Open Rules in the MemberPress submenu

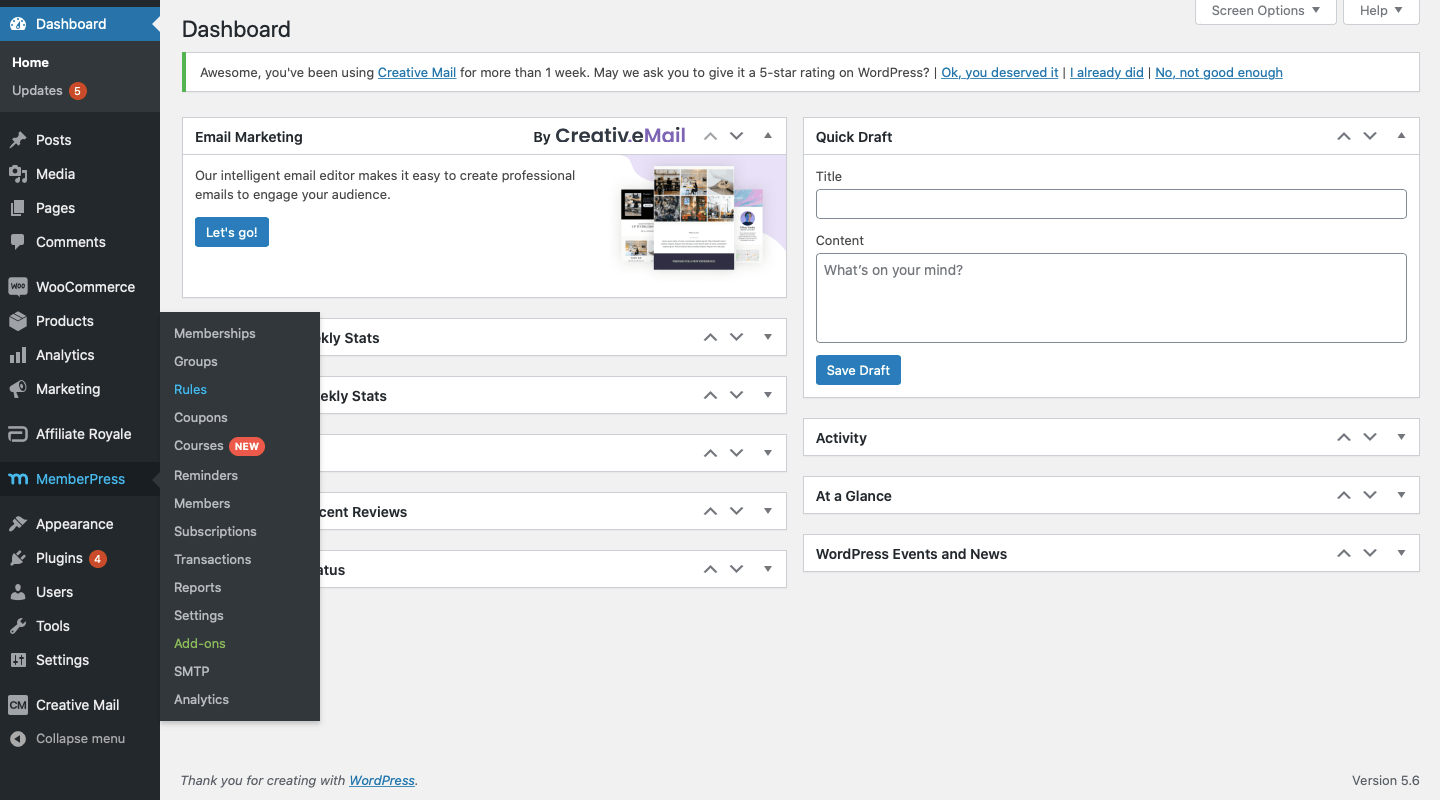click(190, 390)
